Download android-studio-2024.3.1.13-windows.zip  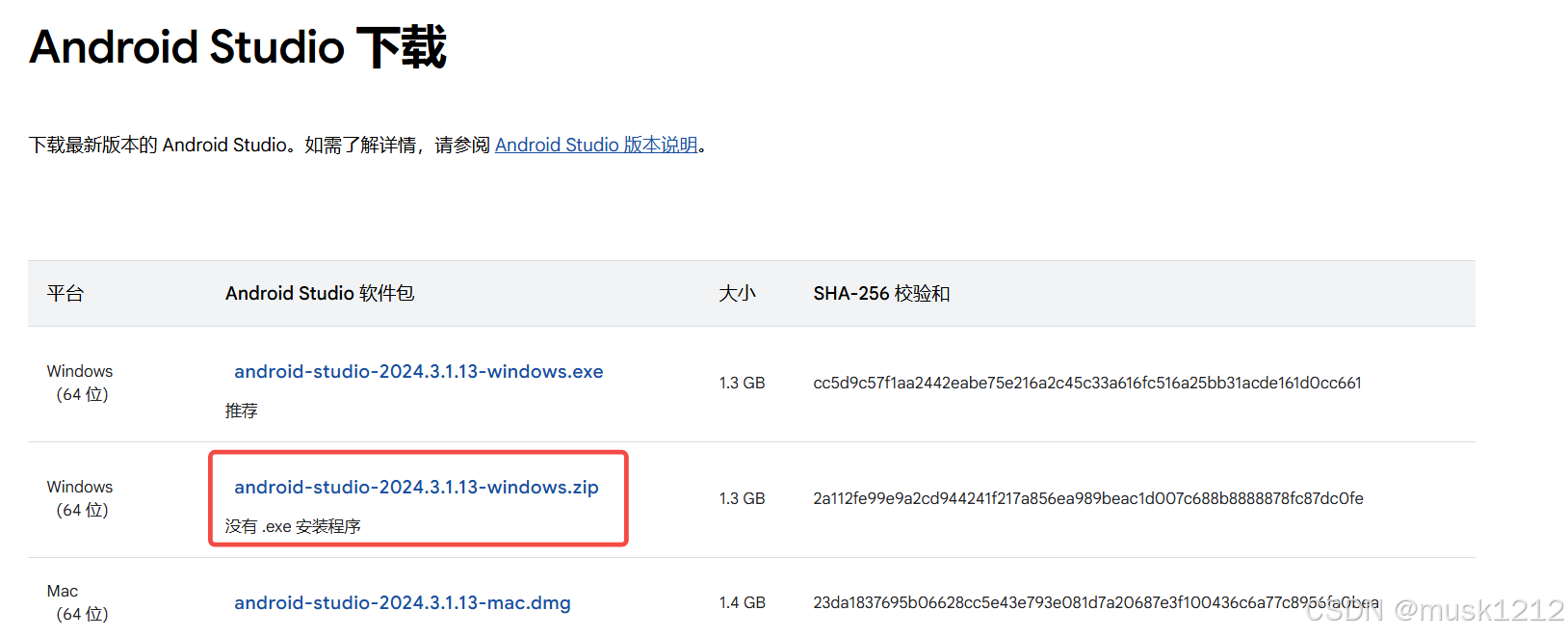[416, 487]
